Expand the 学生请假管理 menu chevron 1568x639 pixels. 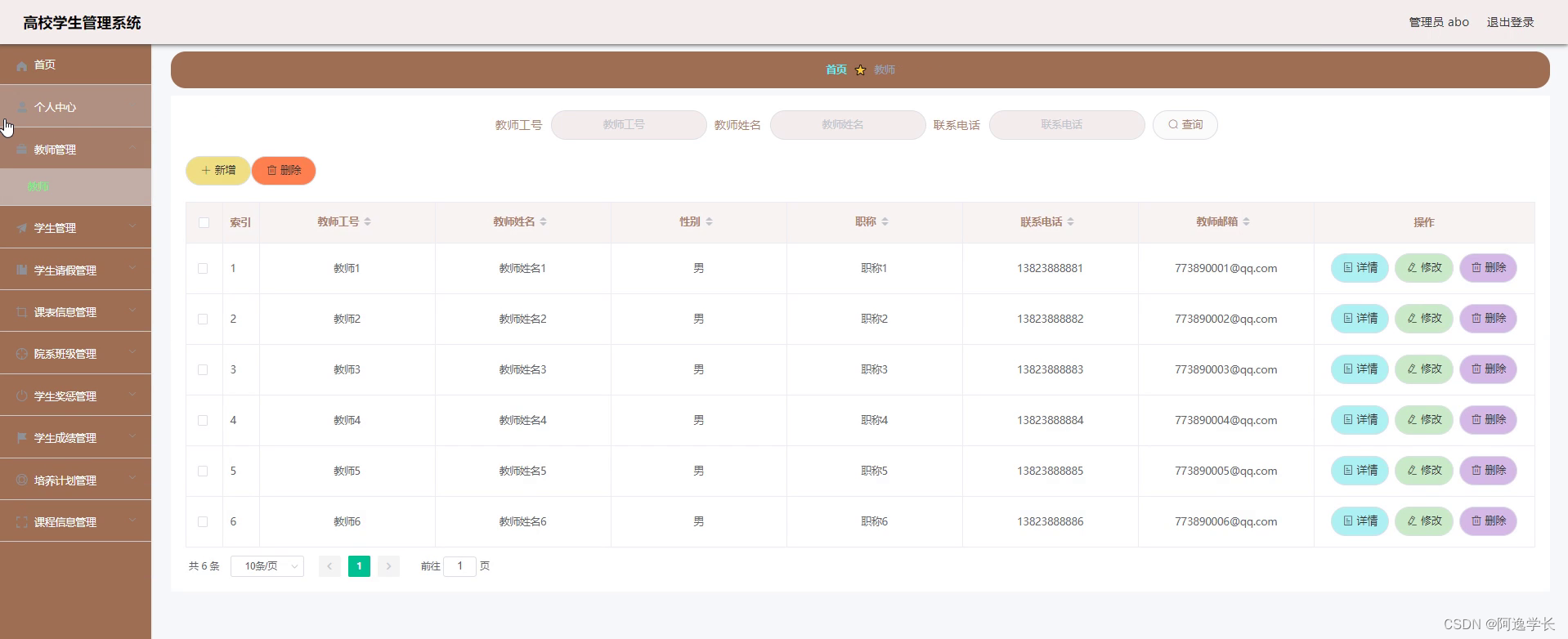point(132,268)
